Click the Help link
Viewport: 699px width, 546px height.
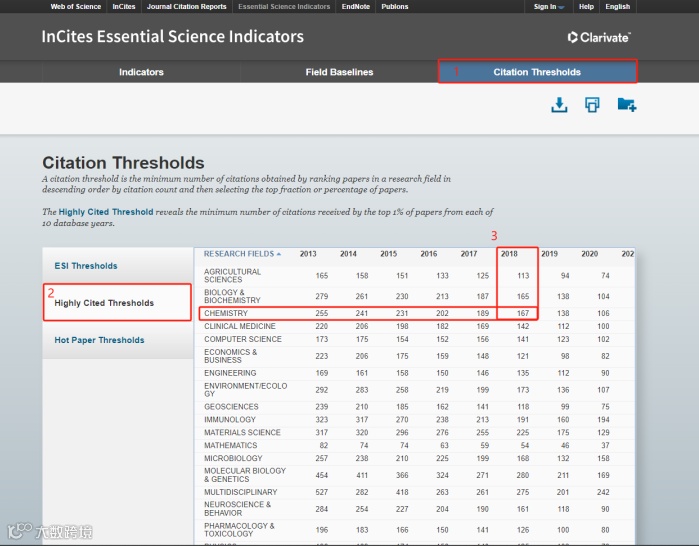point(586,7)
